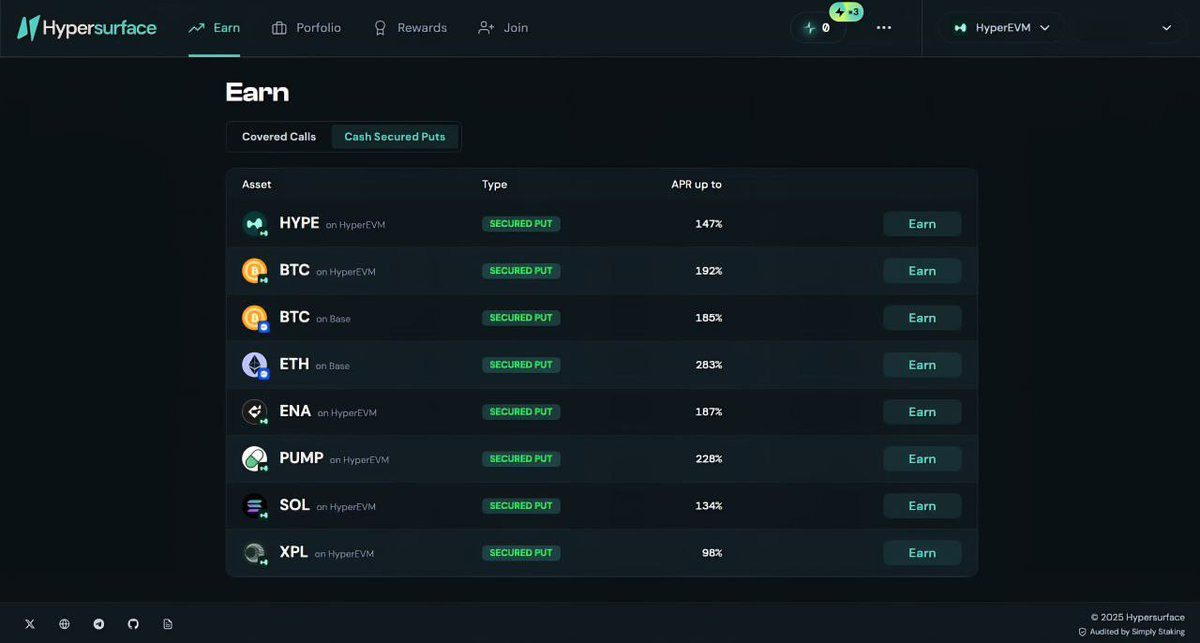The image size is (1200, 643).
Task: Click Earn button for BTC on Base
Action: 922,318
